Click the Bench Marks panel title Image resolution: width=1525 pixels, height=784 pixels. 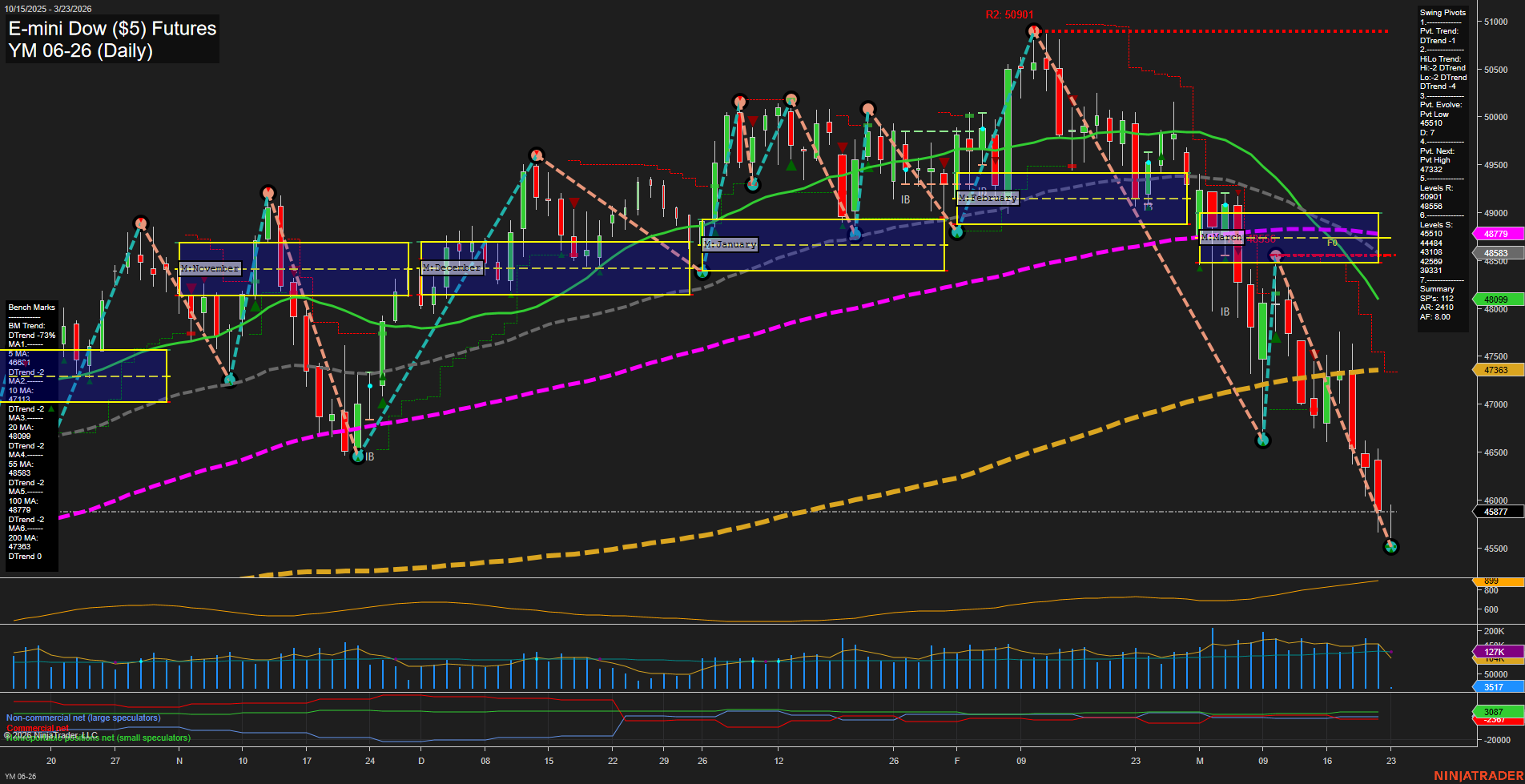(30, 307)
